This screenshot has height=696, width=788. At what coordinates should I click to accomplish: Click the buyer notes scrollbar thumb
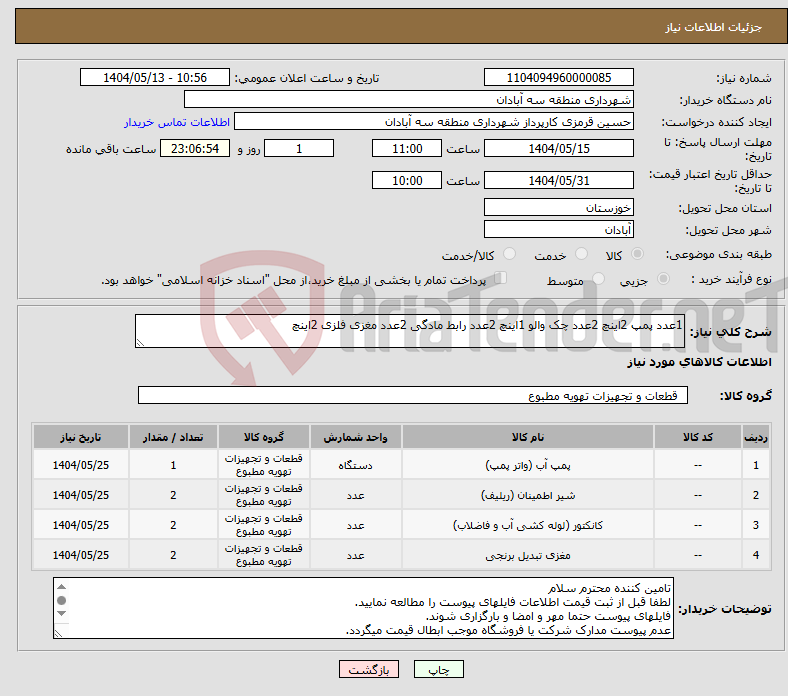pyautogui.click(x=61, y=600)
